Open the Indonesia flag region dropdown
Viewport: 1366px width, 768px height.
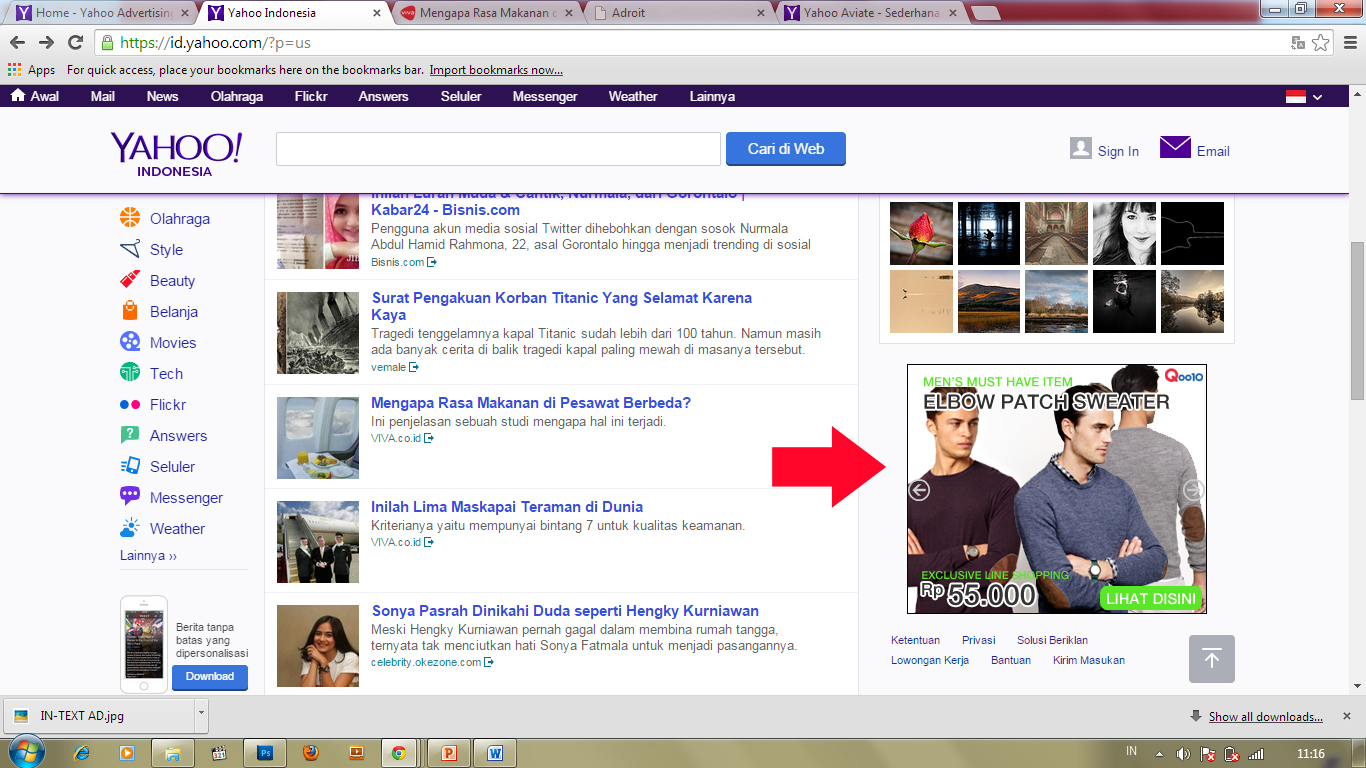click(1303, 97)
